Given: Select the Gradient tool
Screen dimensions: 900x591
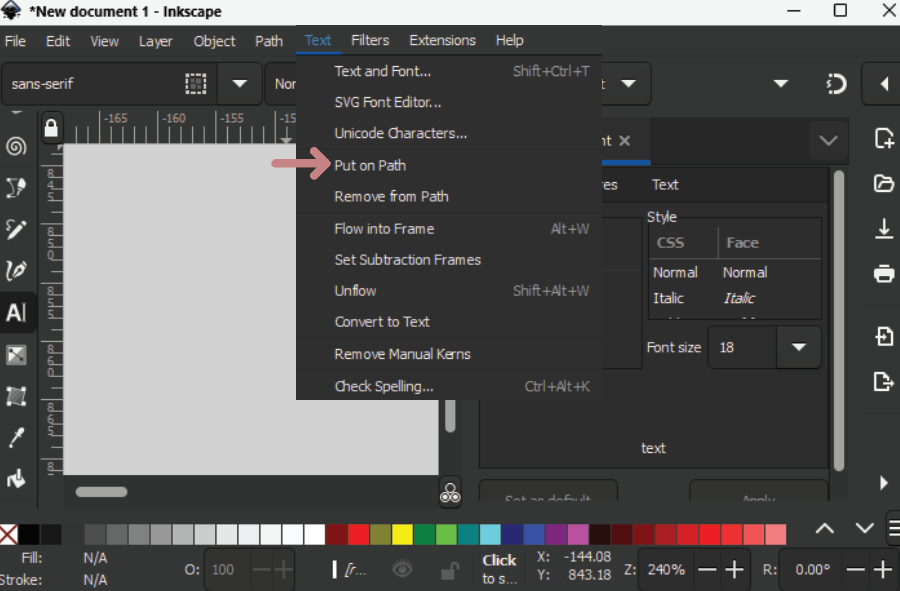Looking at the screenshot, I should click(x=16, y=355).
